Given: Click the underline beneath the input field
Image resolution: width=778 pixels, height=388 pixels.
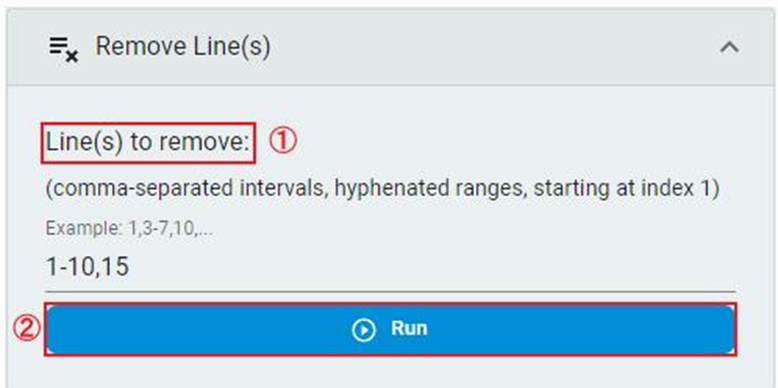Looking at the screenshot, I should 390,291.
